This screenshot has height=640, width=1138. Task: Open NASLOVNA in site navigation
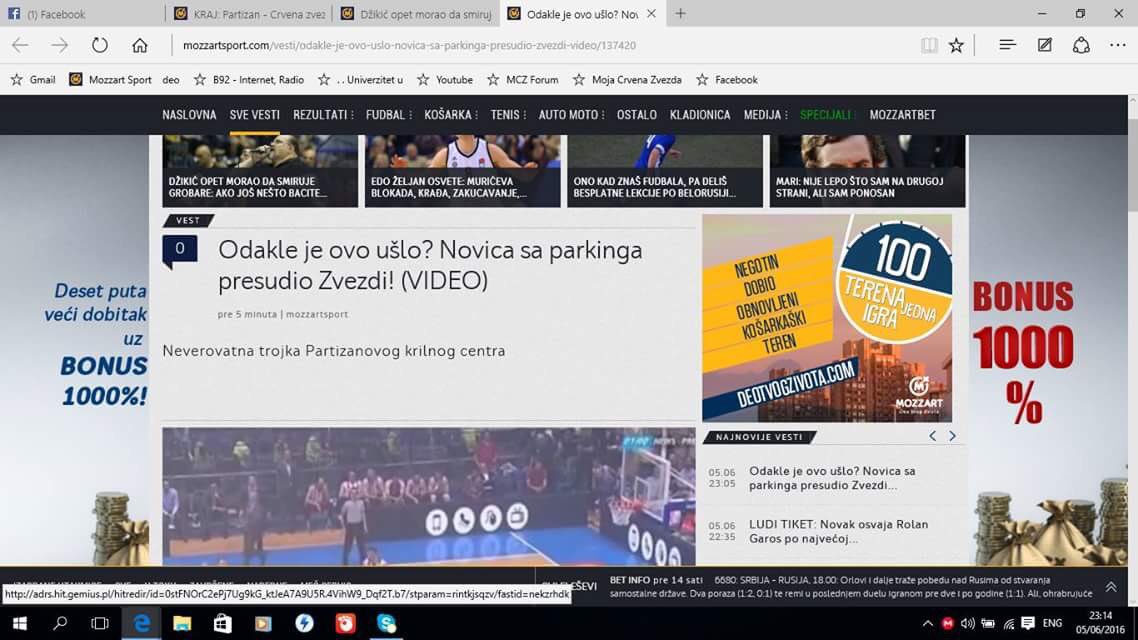[189, 115]
